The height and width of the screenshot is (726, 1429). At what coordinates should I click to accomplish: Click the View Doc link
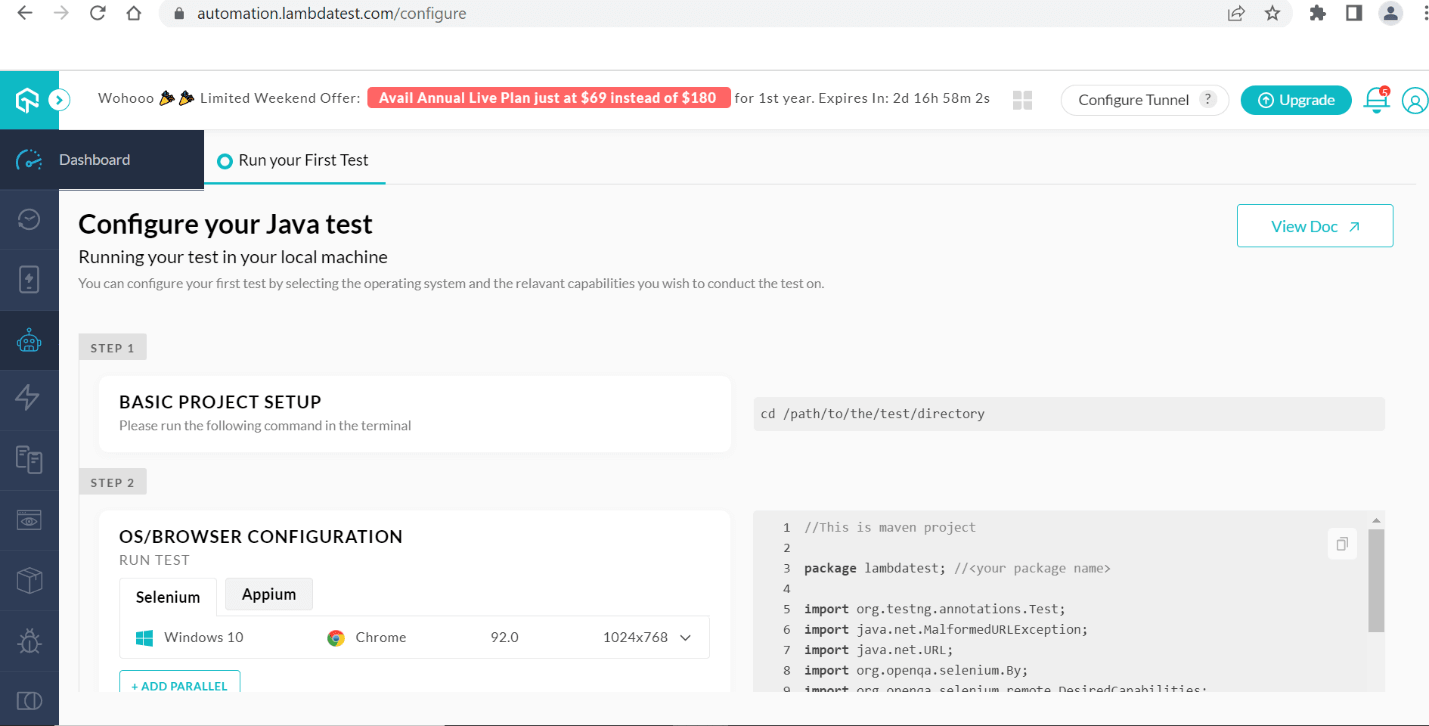(x=1314, y=225)
